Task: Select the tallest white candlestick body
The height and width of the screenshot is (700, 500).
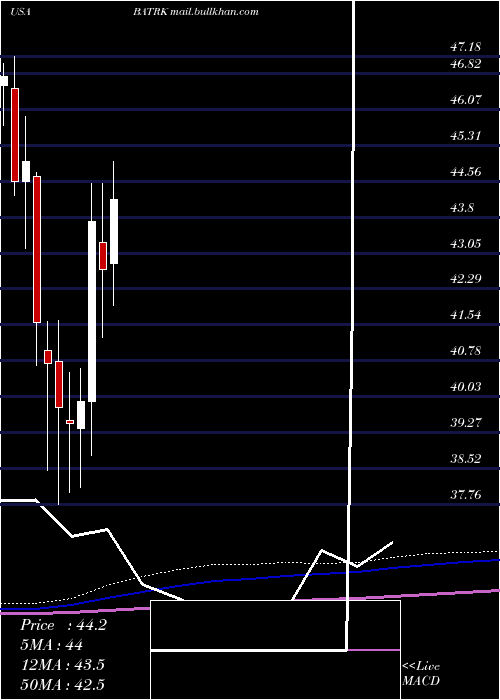Action: pyautogui.click(x=92, y=312)
